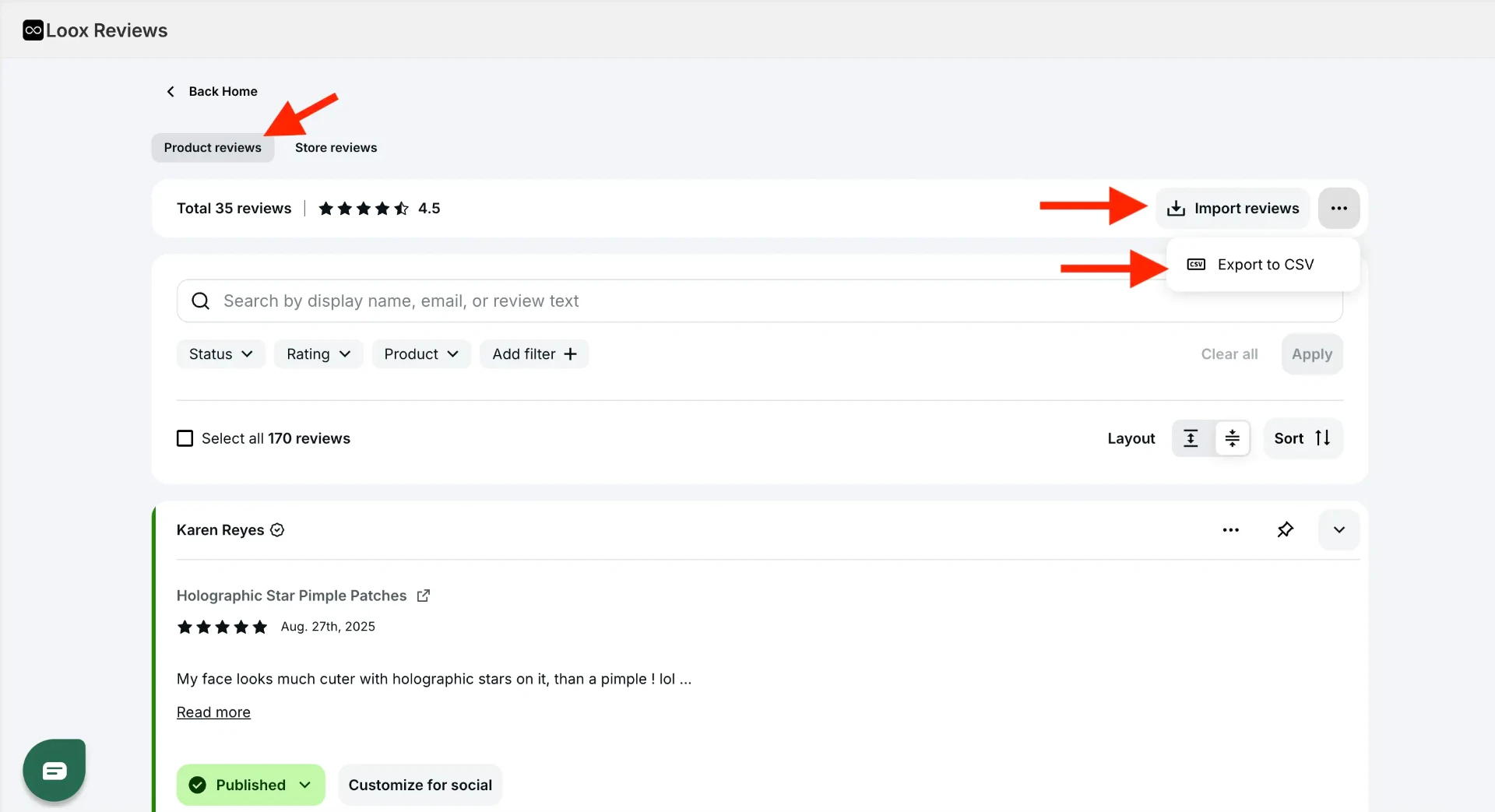Click the Layout label
Viewport: 1495px width, 812px height.
(1131, 438)
